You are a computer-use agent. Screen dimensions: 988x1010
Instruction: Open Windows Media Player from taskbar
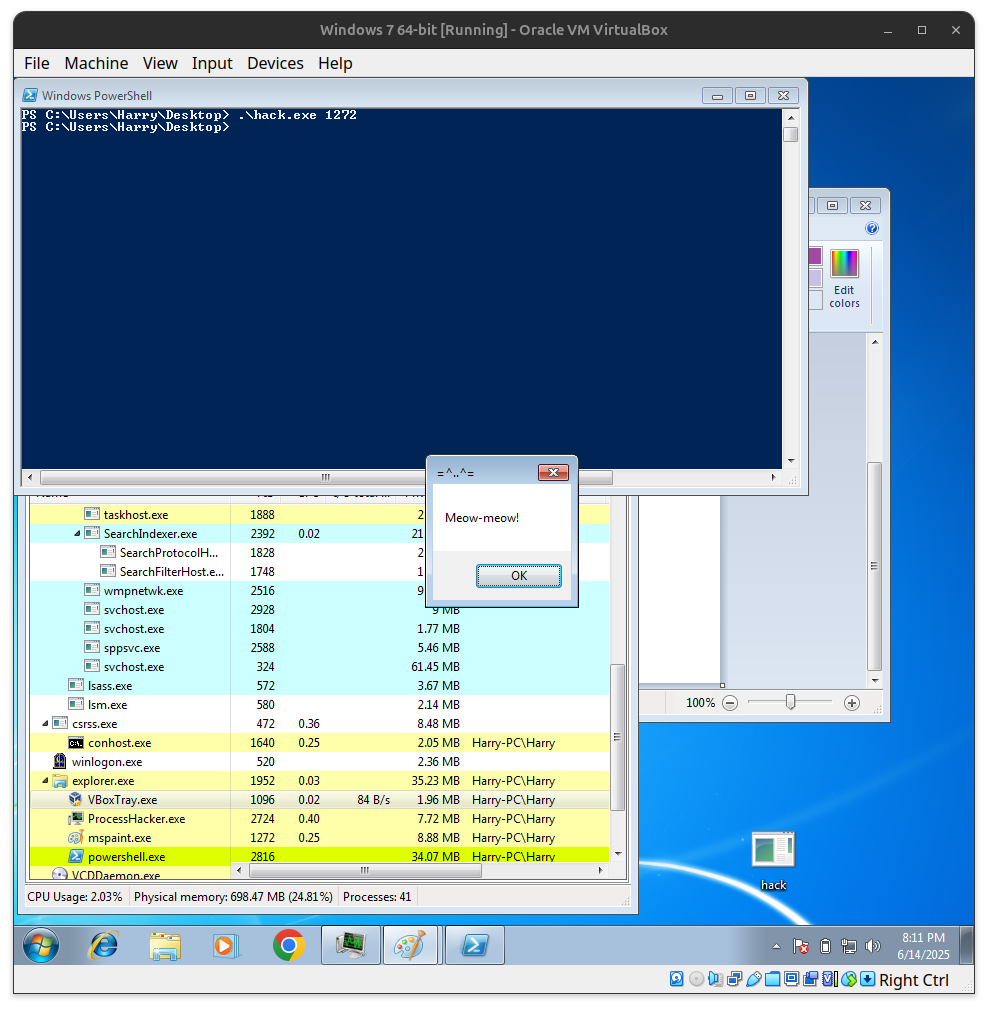click(x=225, y=946)
